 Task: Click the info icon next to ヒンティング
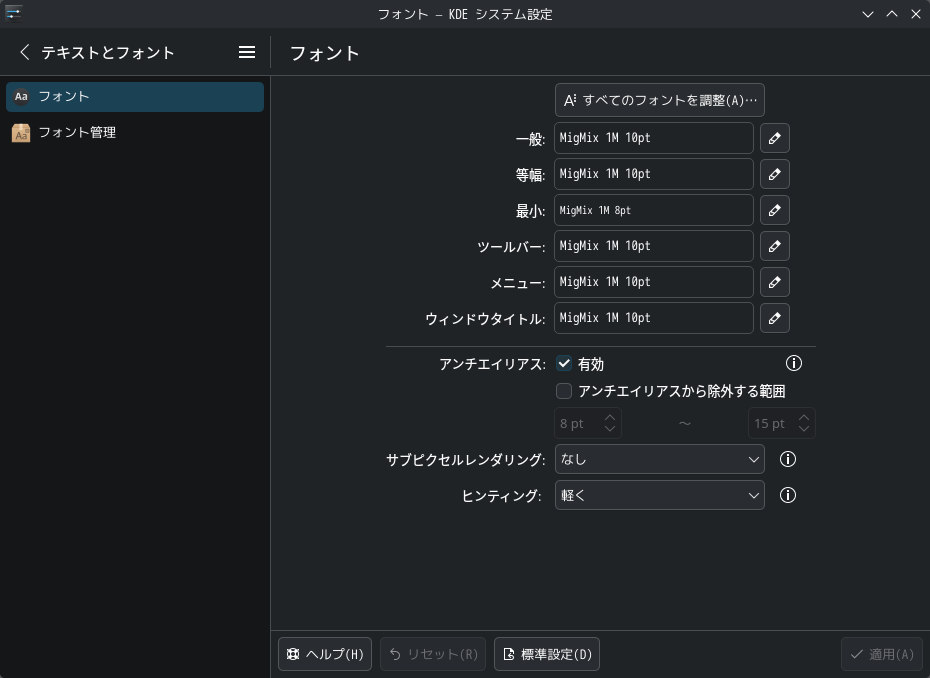click(788, 495)
